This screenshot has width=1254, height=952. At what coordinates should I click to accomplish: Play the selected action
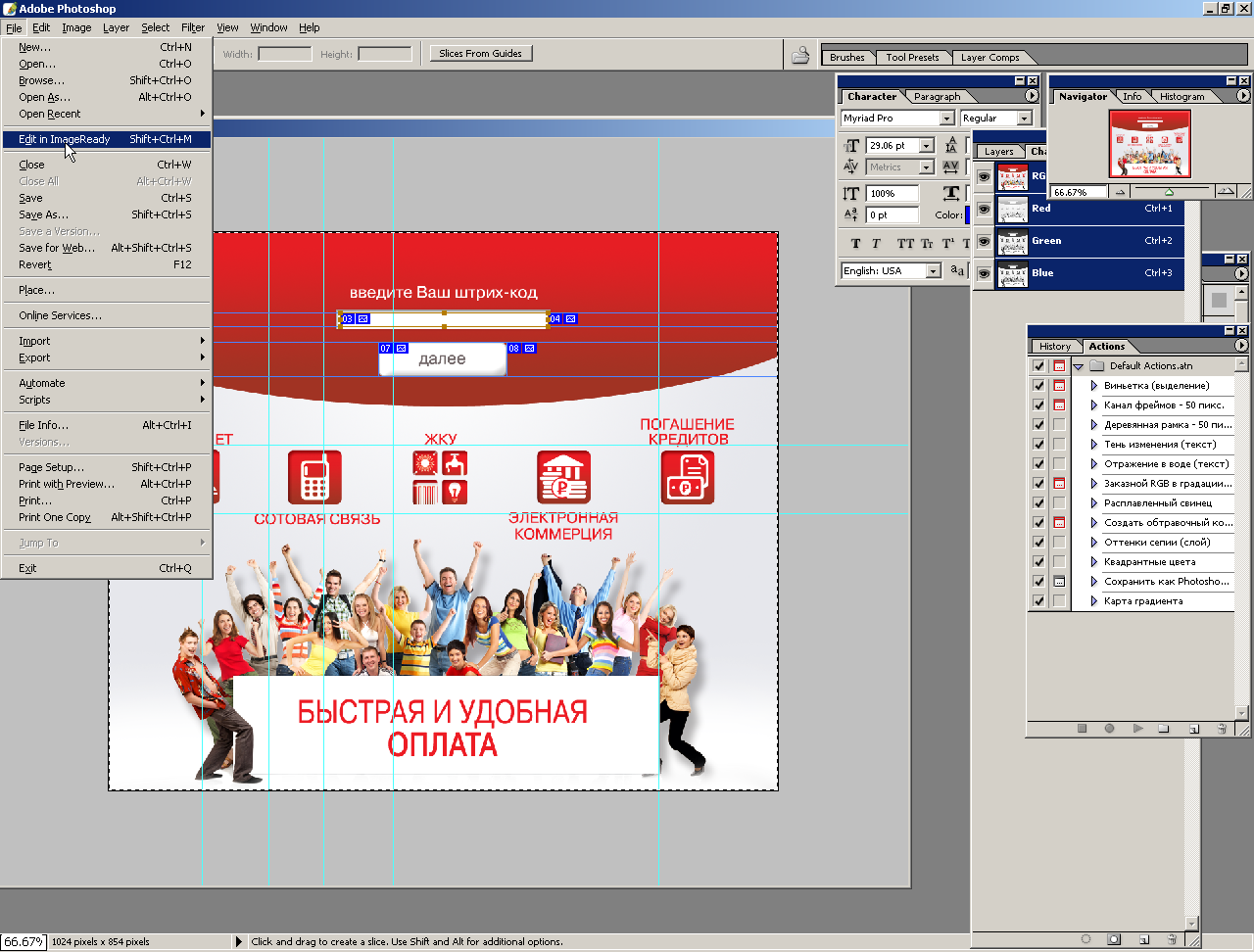coord(1137,729)
